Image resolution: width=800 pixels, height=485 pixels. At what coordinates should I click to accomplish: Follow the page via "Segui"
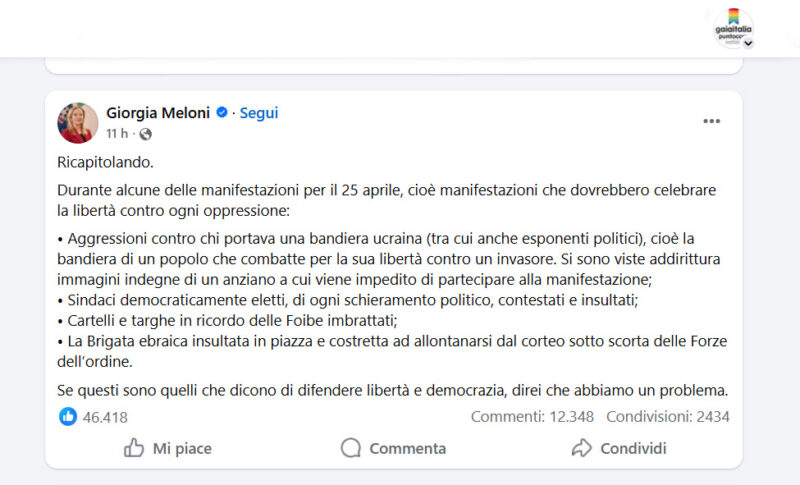click(259, 113)
